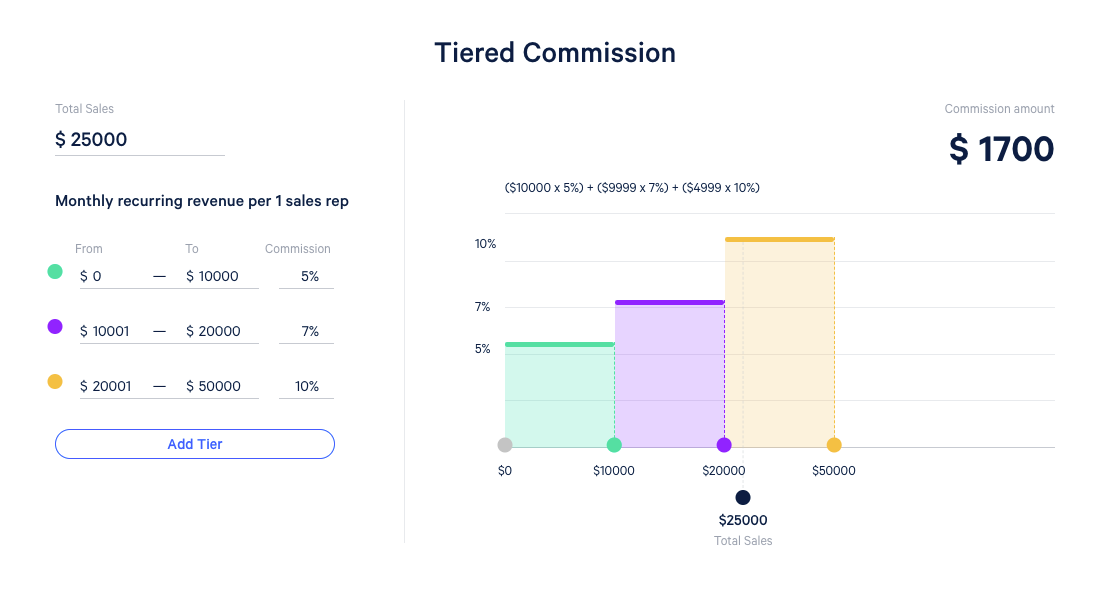Click the yellow third-tier indicator dot
1115x590 pixels.
click(x=55, y=381)
